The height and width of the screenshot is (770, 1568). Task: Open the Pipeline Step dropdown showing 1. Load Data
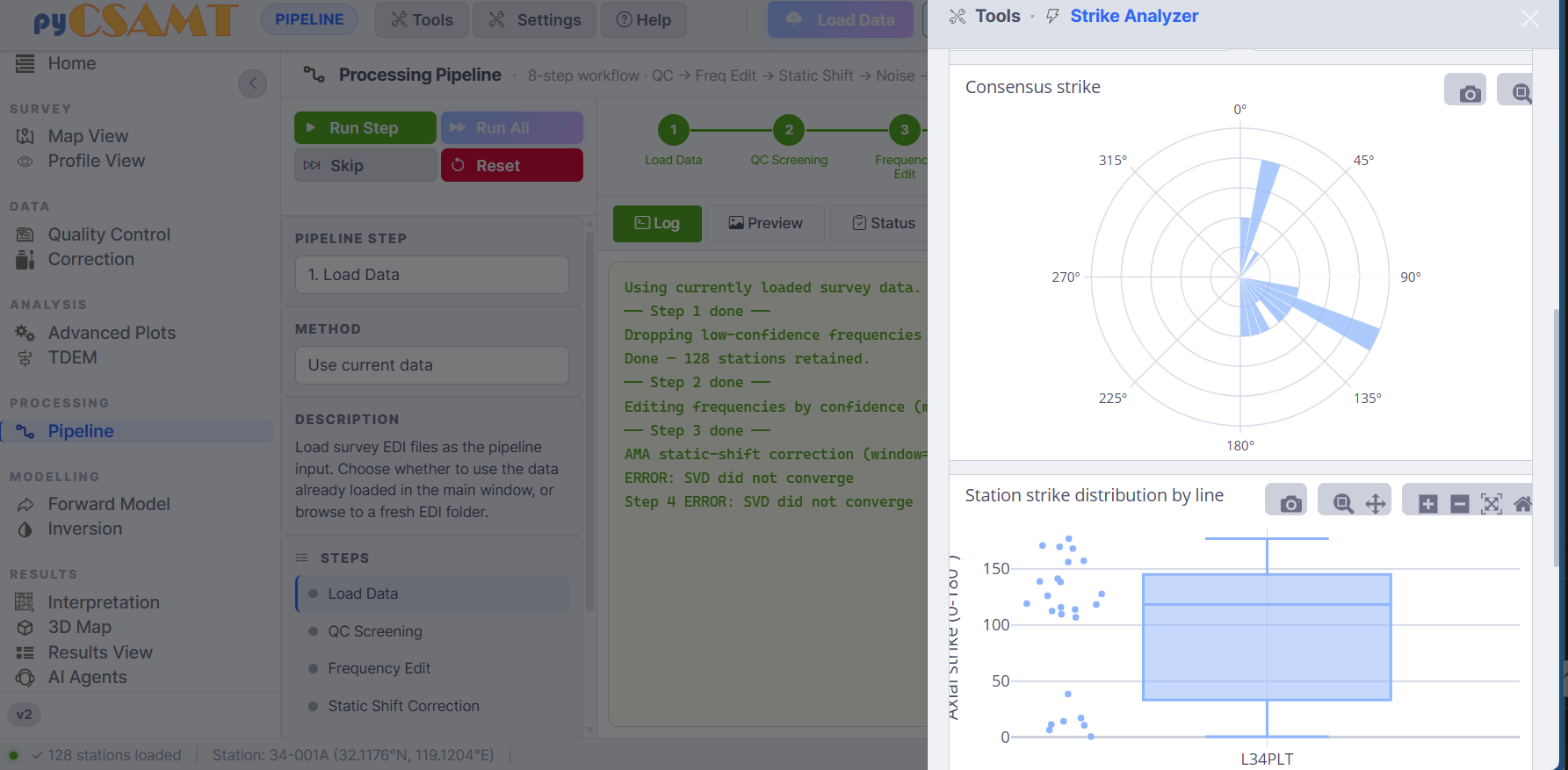tap(431, 275)
